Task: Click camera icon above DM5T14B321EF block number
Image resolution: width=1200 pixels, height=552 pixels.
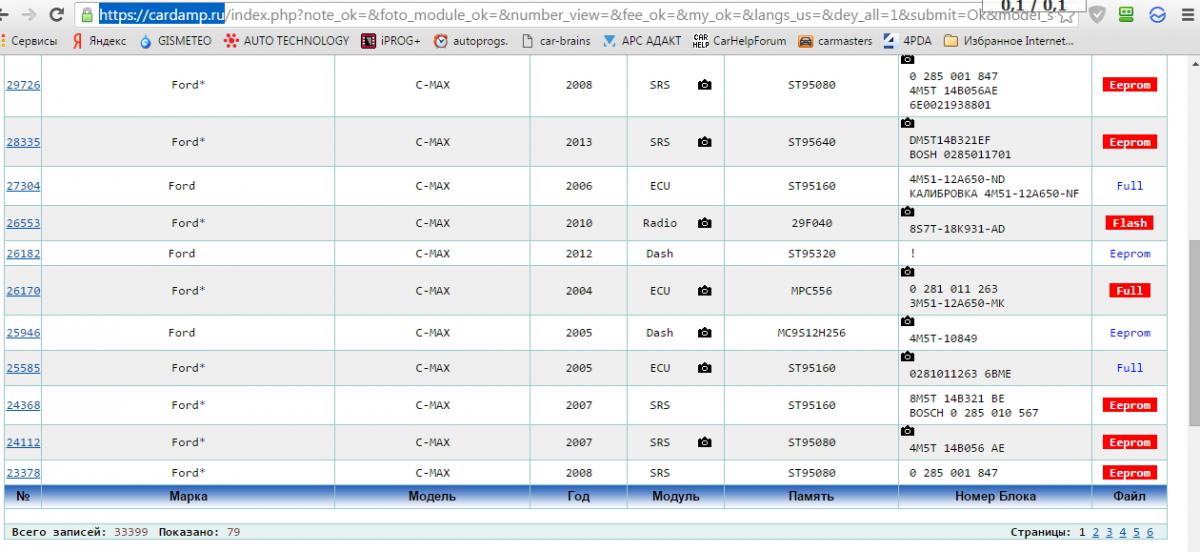Action: click(x=908, y=124)
